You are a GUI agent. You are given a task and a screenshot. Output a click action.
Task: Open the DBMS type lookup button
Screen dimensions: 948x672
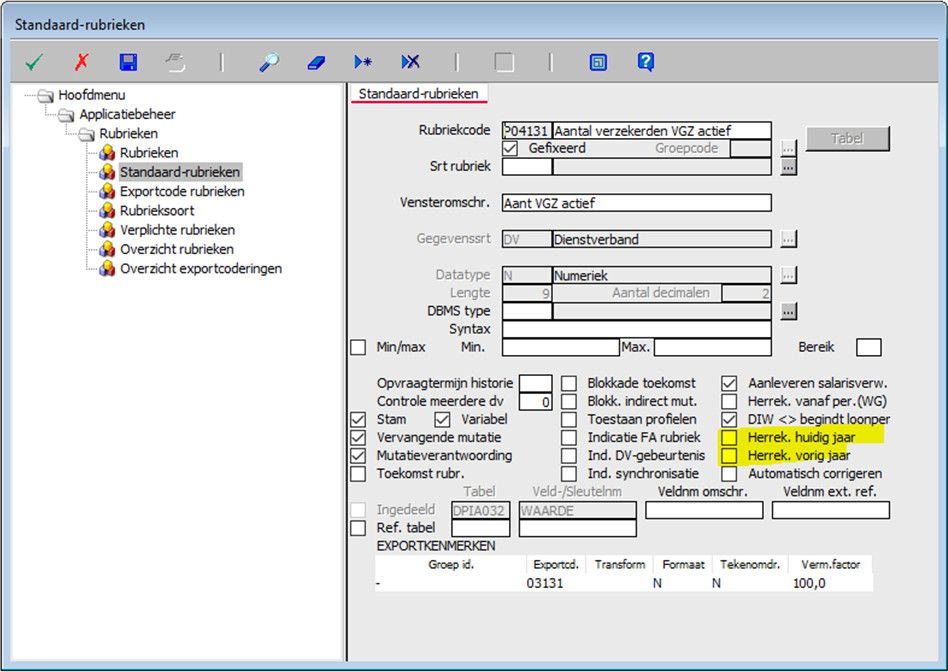click(x=789, y=311)
